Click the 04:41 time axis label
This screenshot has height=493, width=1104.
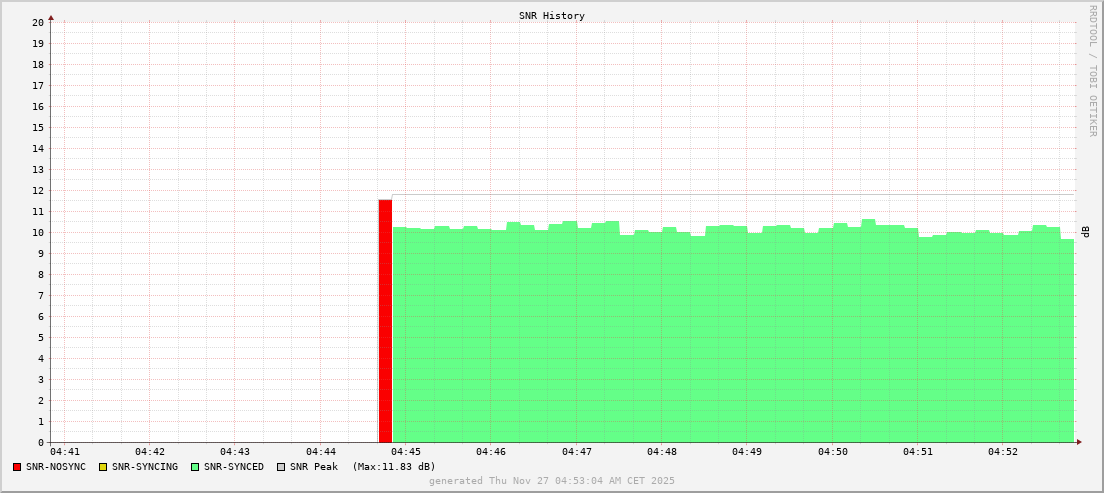pyautogui.click(x=64, y=452)
